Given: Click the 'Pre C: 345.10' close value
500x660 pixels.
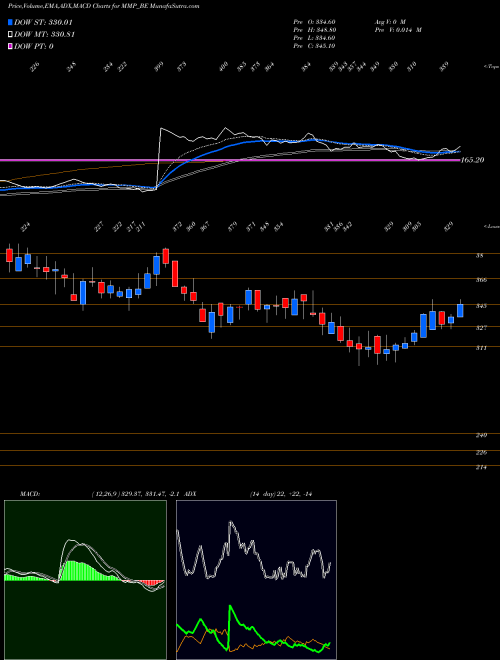Looking at the screenshot, I should pyautogui.click(x=314, y=46).
